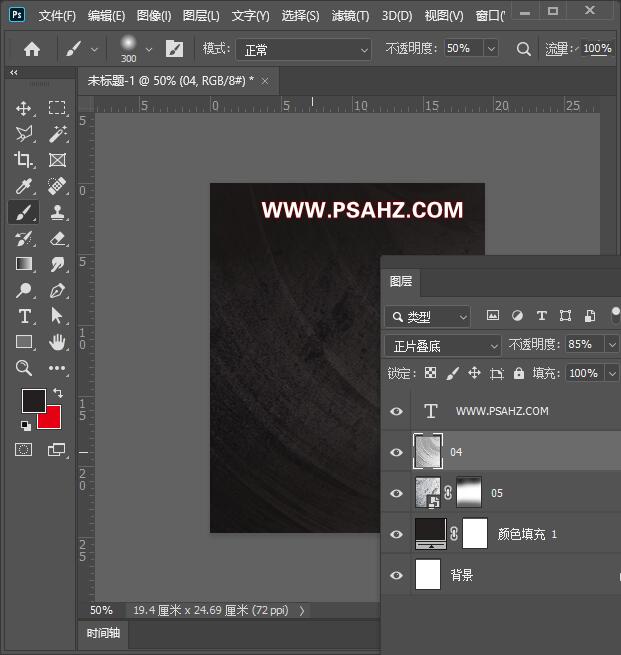This screenshot has width=621, height=655.
Task: Reset default foreground and background colors
Action: [25, 426]
